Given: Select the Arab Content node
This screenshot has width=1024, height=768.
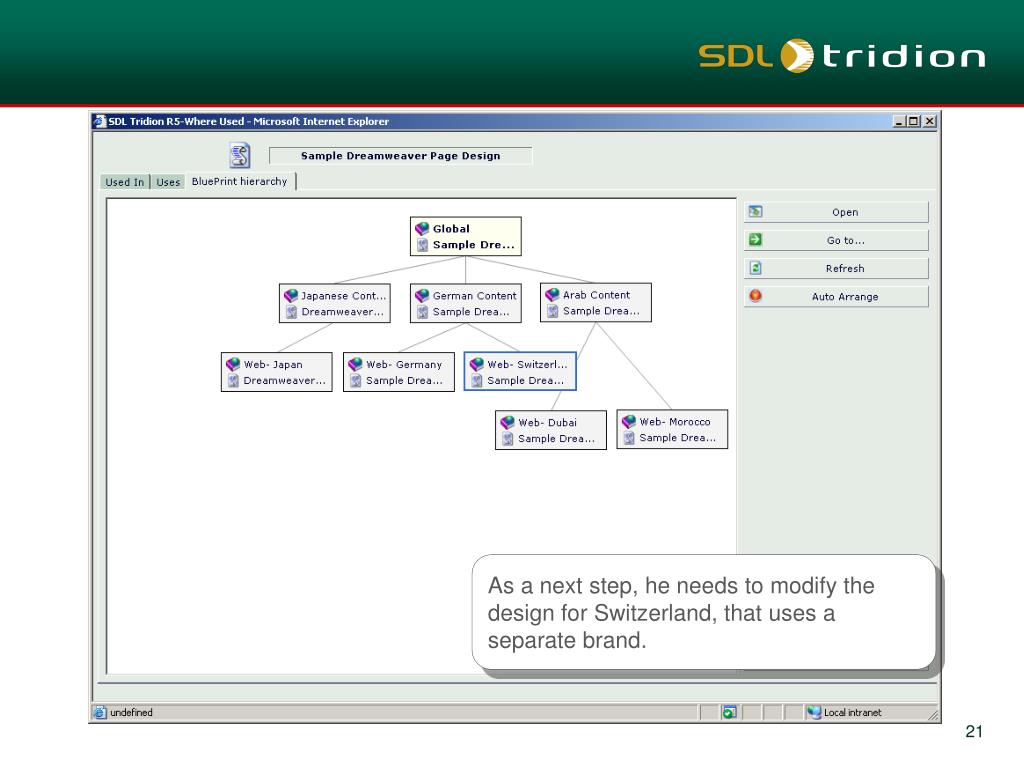Looking at the screenshot, I should point(596,302).
